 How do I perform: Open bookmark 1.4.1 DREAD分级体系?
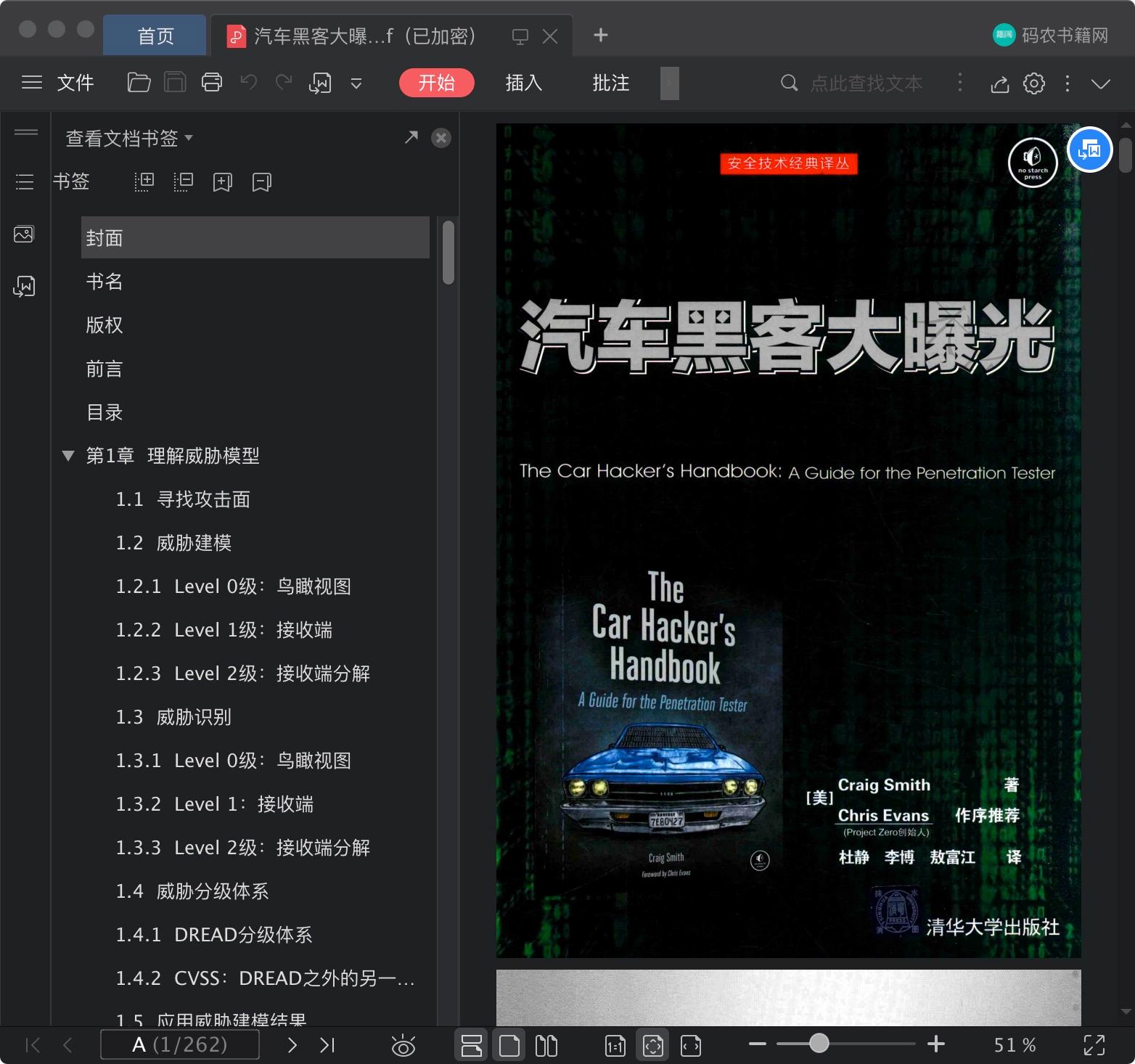(x=214, y=935)
